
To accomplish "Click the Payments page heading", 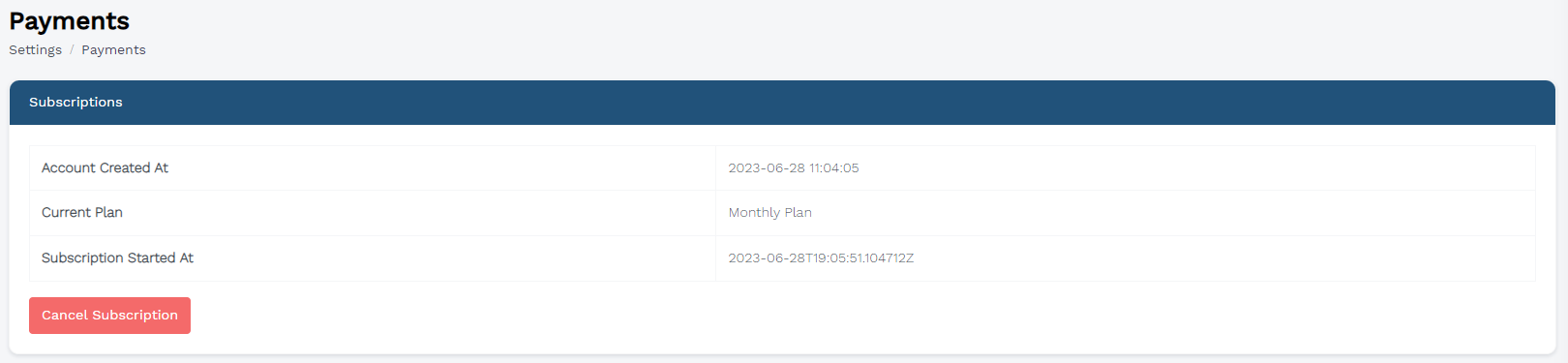I will (x=69, y=20).
